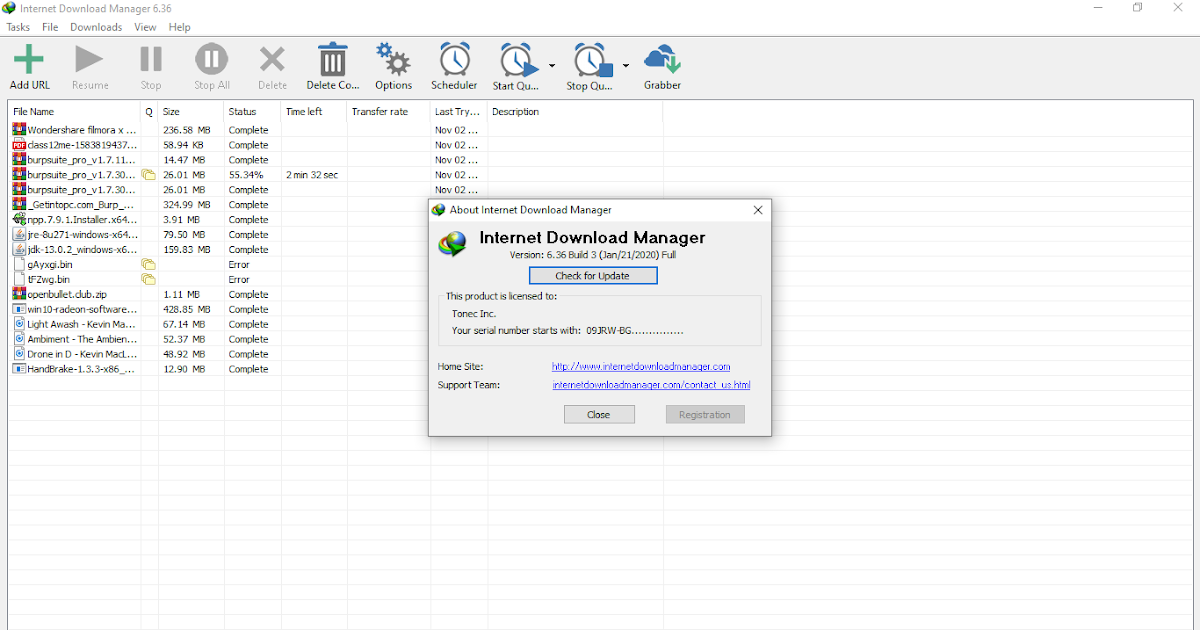Image resolution: width=1200 pixels, height=630 pixels.
Task: Select the gAyxgi.bin file row
Action: pos(220,265)
